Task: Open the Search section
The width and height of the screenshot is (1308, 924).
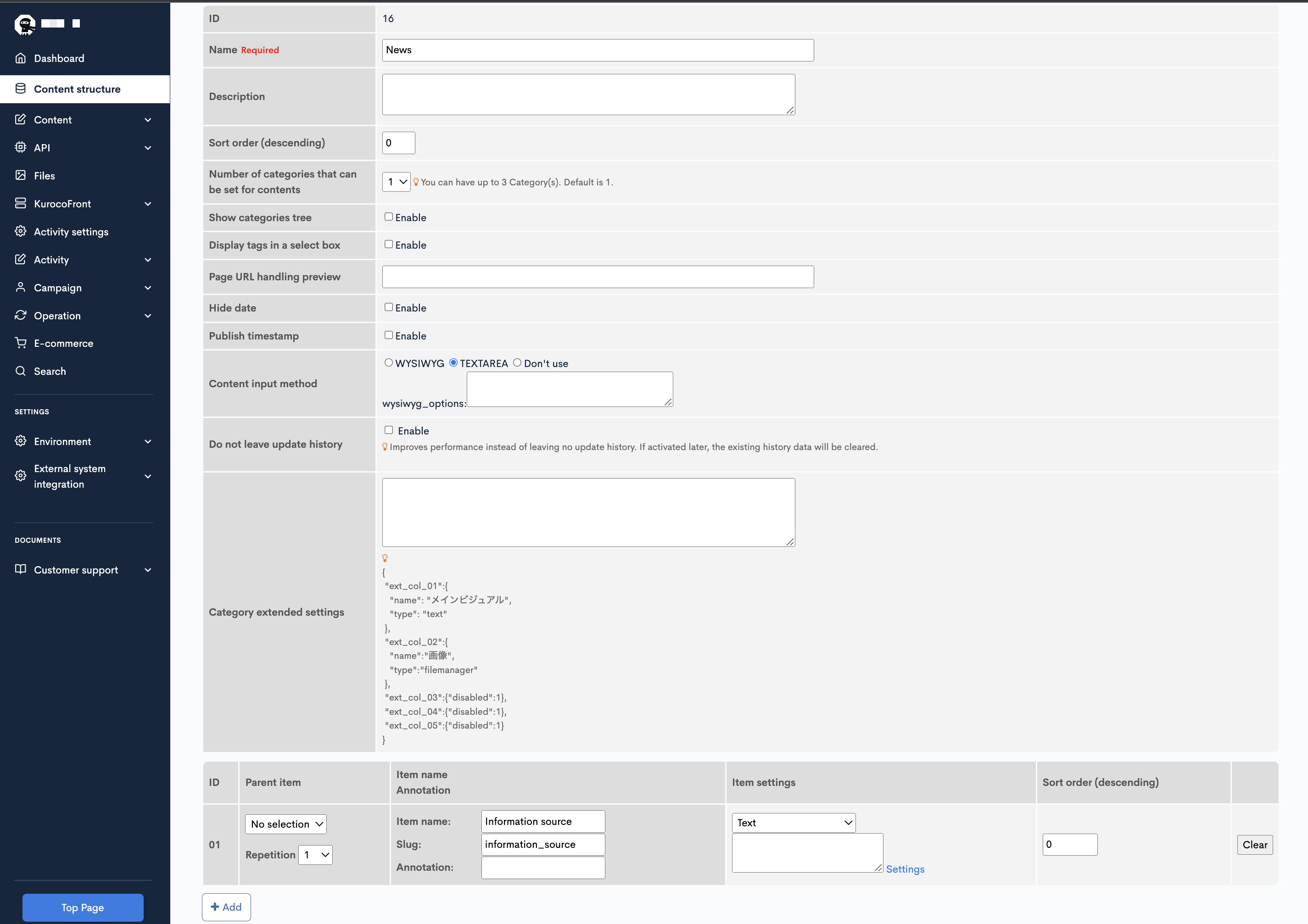Action: coord(50,371)
